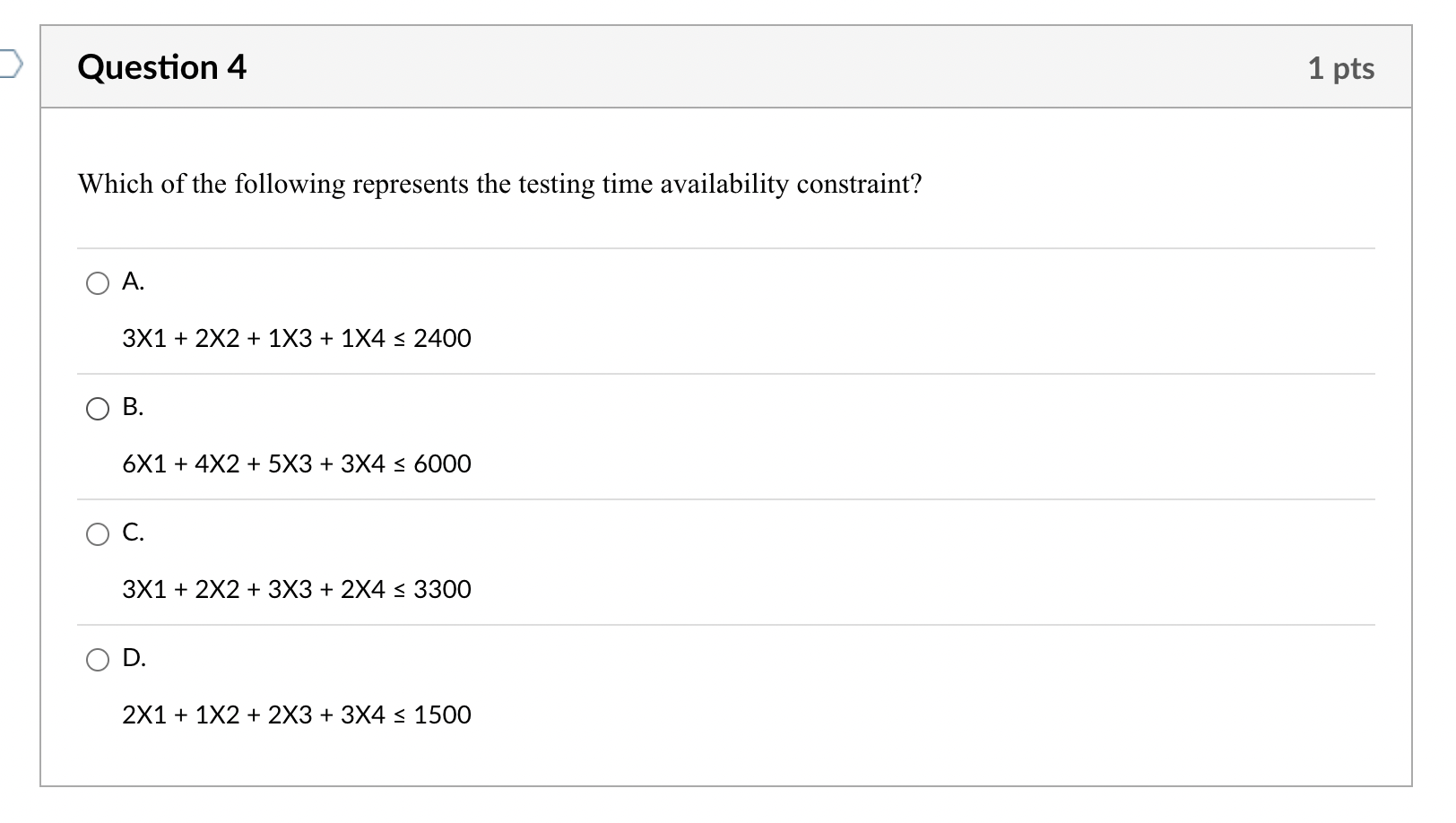Select radio button for option B

pos(98,410)
